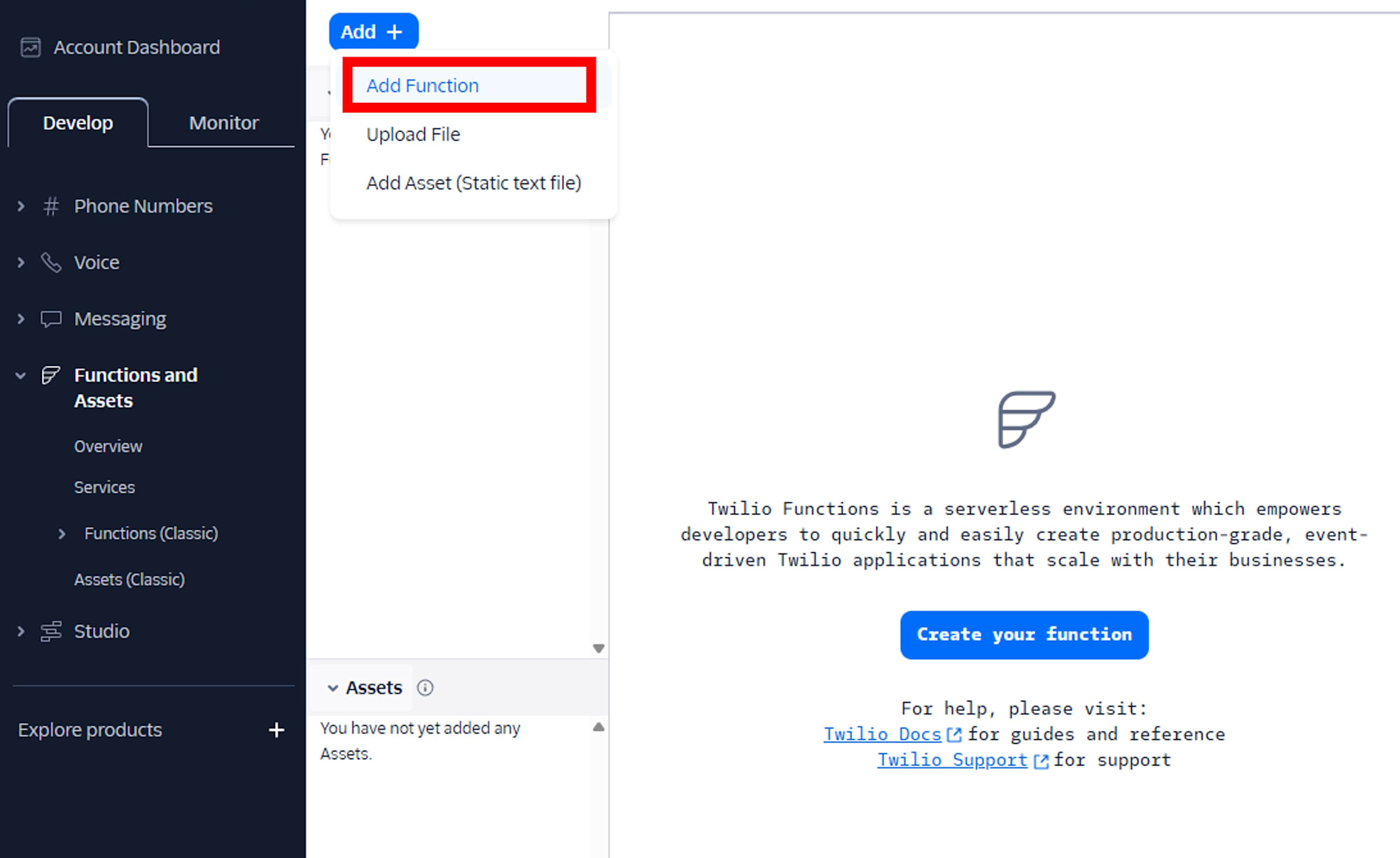Open Functions (Classic) in the sidebar
The width and height of the screenshot is (1400, 858).
click(151, 534)
